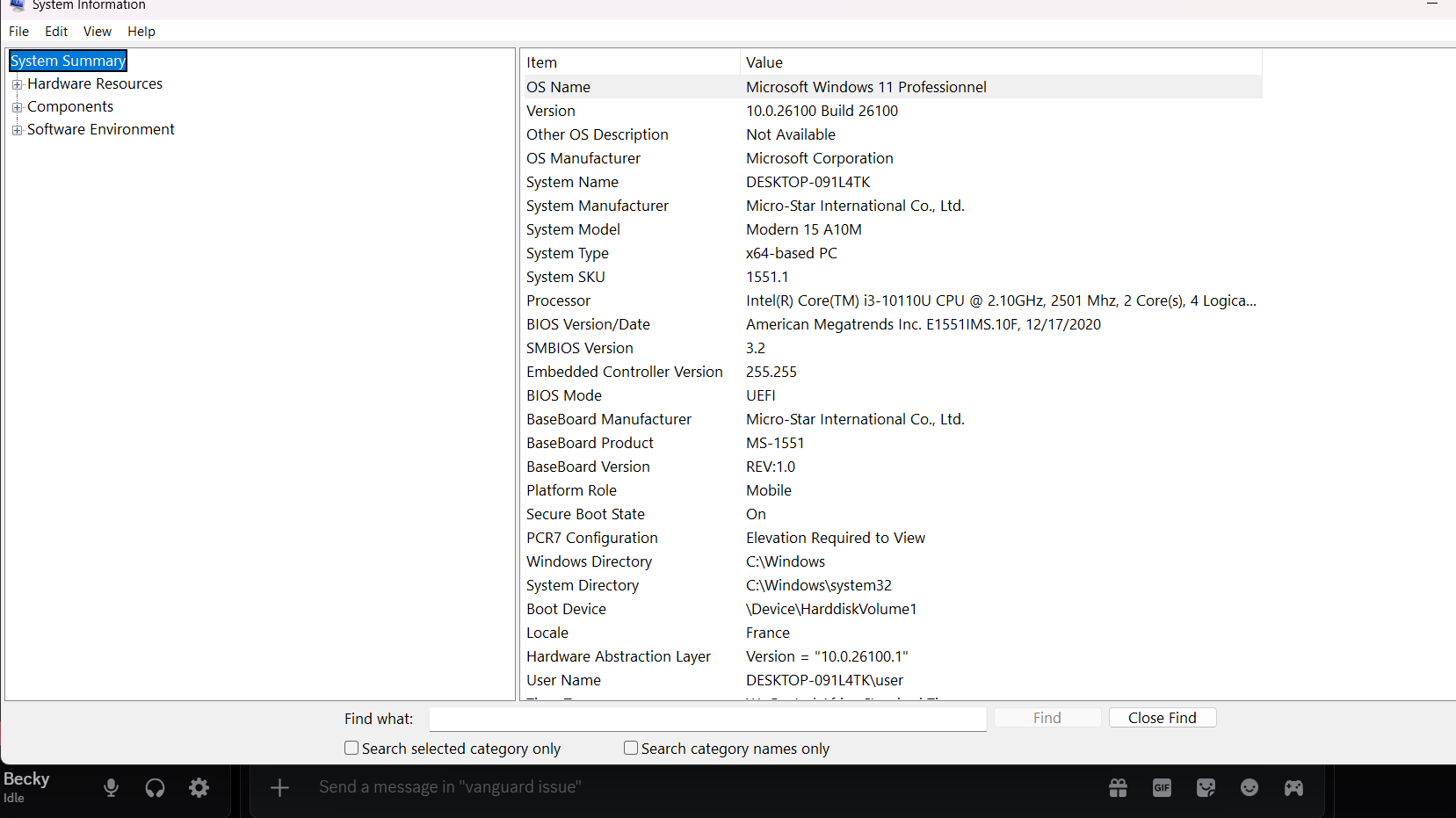Open the View menu

pos(98,32)
